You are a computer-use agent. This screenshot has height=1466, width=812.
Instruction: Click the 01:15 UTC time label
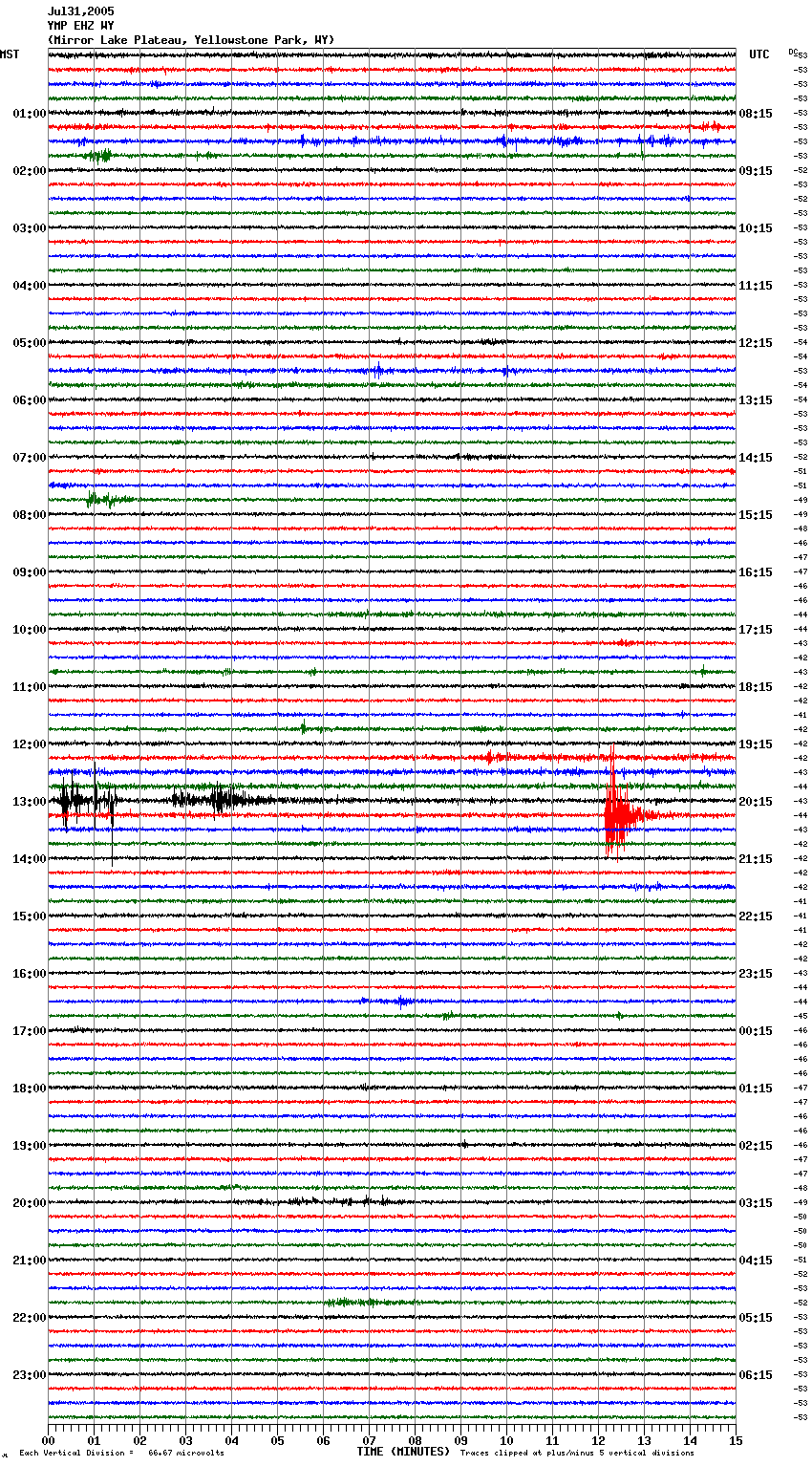756,1089
